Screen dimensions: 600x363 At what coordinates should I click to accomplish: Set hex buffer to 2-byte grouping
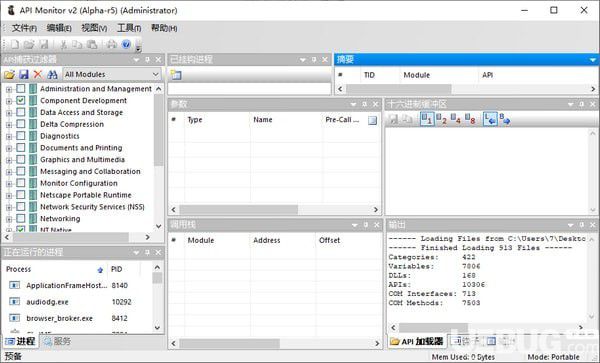pyautogui.click(x=441, y=119)
